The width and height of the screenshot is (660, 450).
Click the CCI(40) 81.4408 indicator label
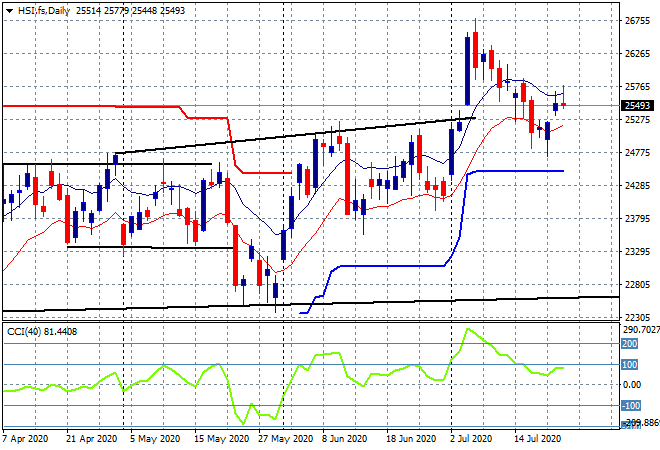pos(42,332)
